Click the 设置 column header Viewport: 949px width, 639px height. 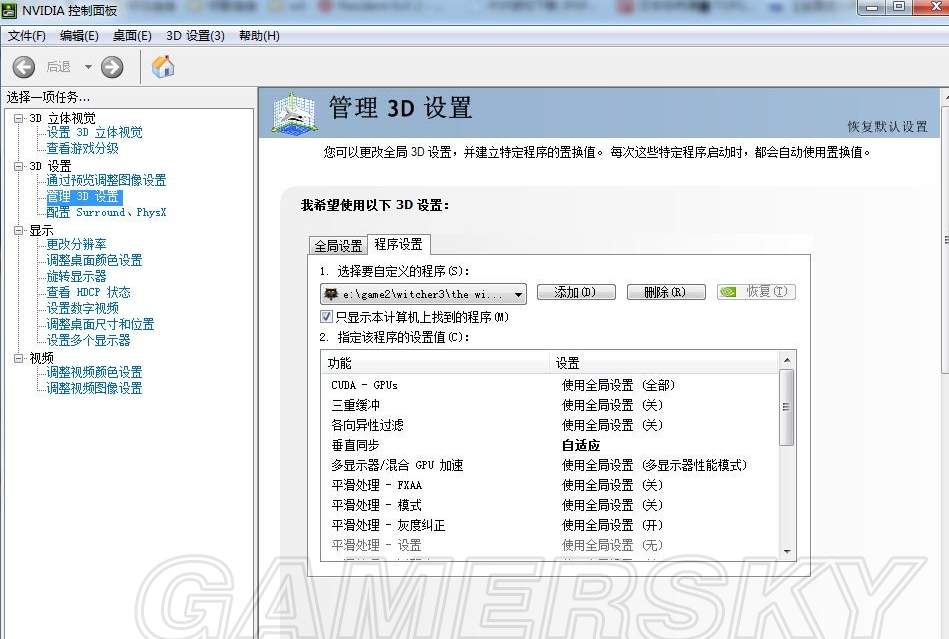click(665, 363)
